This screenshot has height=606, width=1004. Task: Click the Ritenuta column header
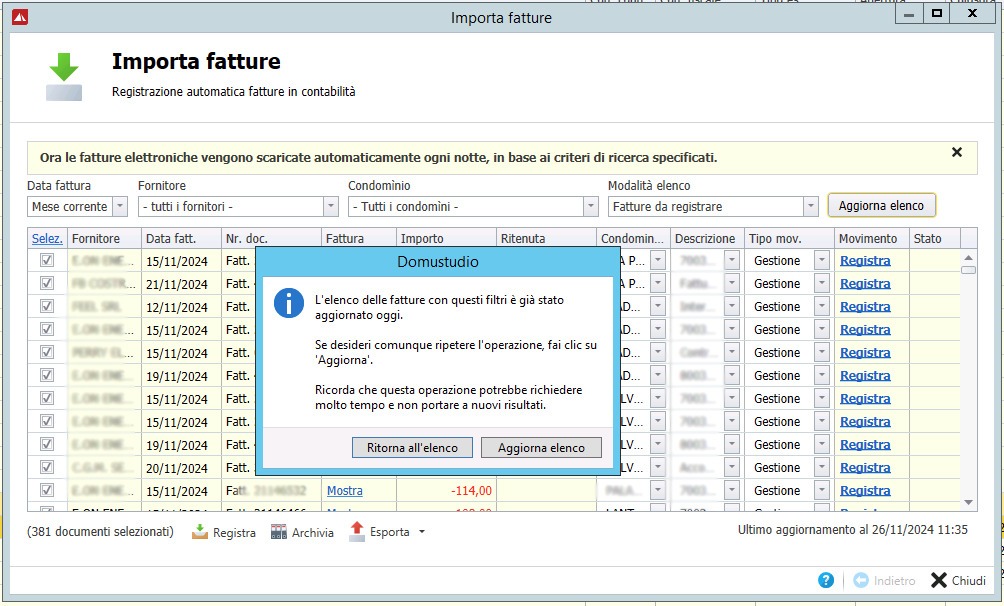pyautogui.click(x=546, y=238)
